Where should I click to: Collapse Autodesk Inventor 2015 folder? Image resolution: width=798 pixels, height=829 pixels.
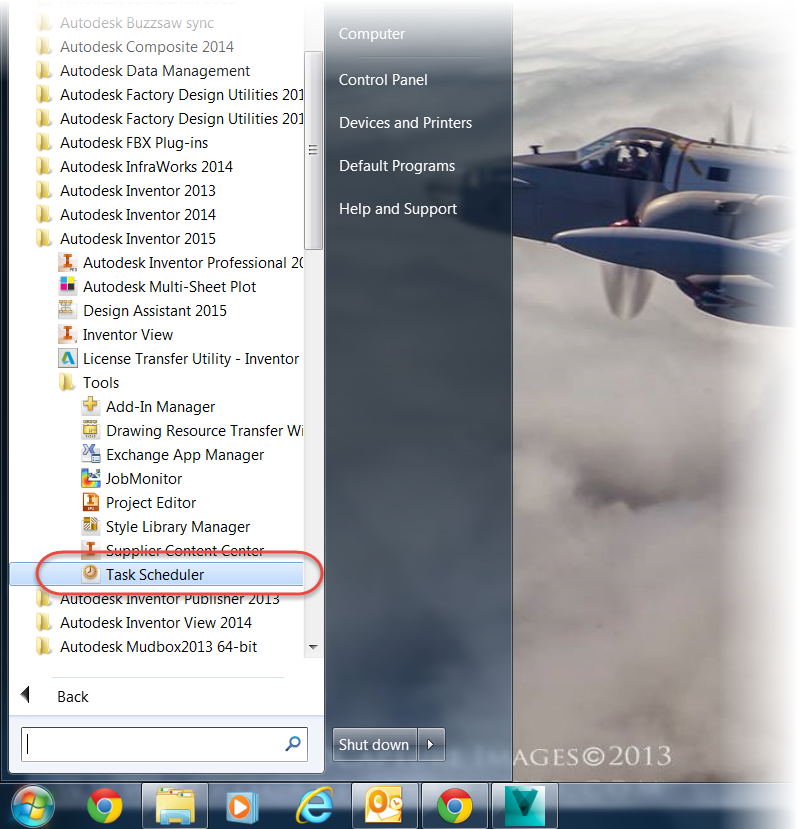tap(126, 238)
